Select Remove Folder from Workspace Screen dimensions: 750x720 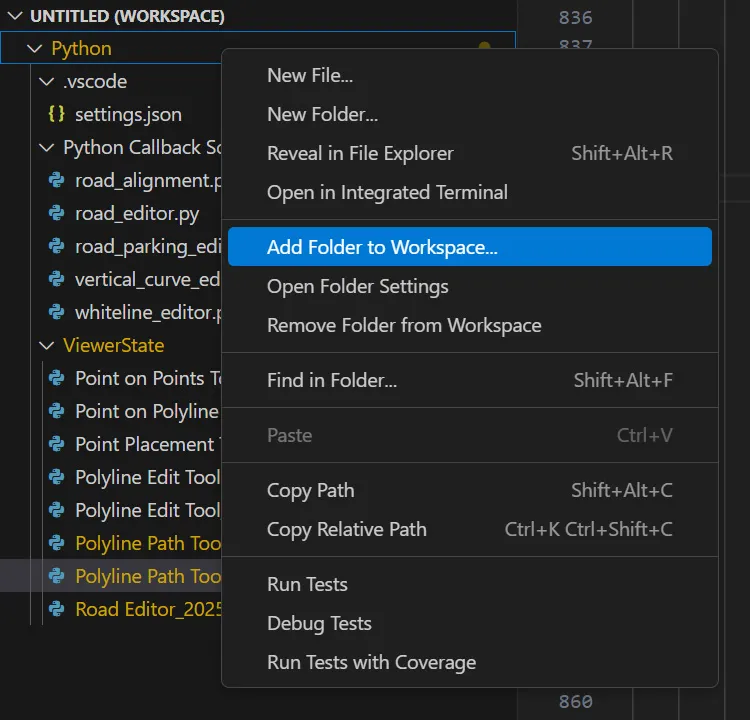pyautogui.click(x=470, y=325)
